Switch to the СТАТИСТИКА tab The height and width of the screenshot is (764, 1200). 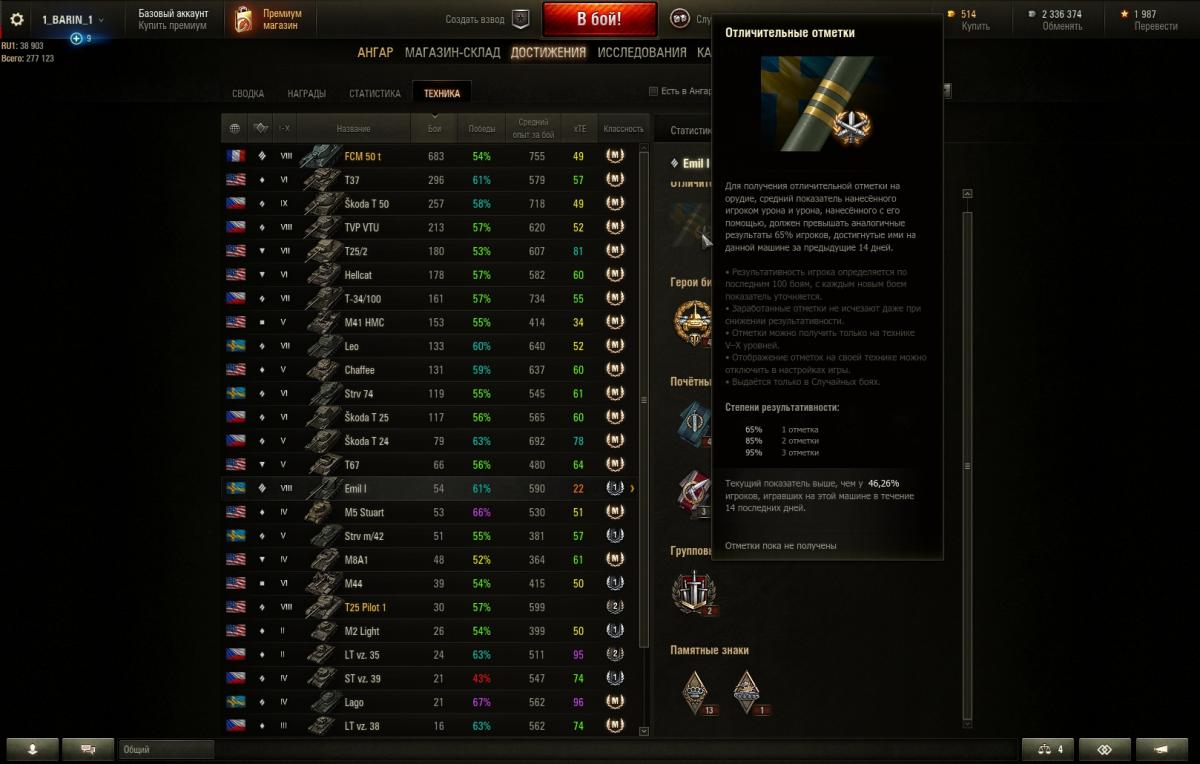coord(375,94)
